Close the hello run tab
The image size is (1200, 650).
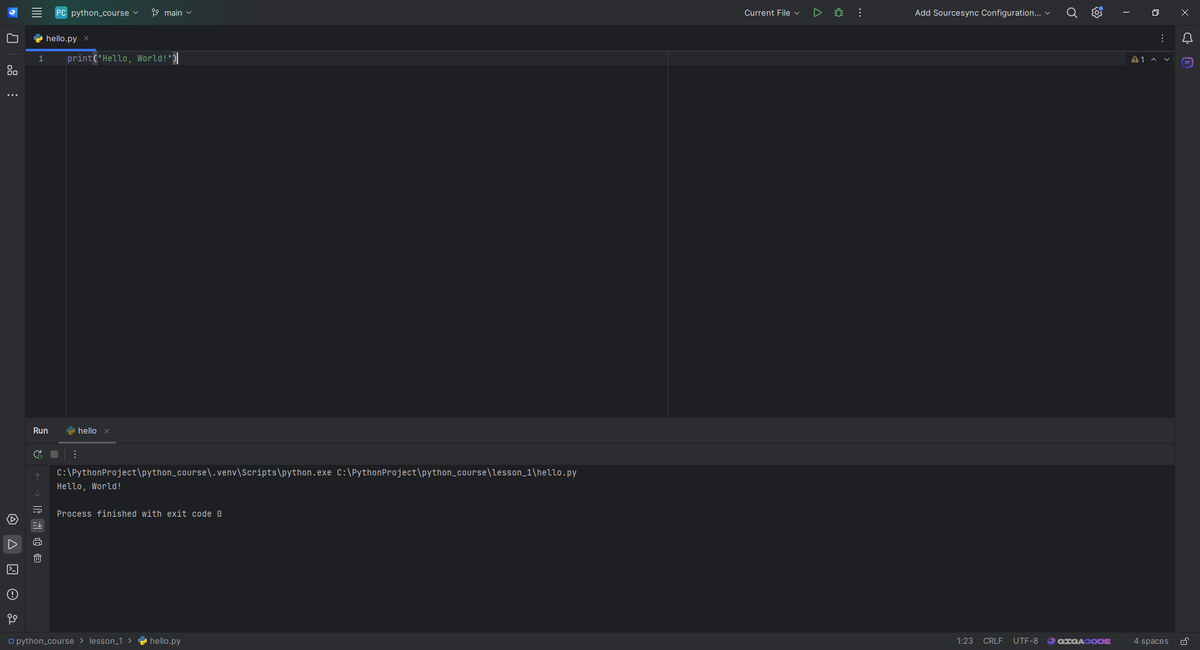click(107, 431)
